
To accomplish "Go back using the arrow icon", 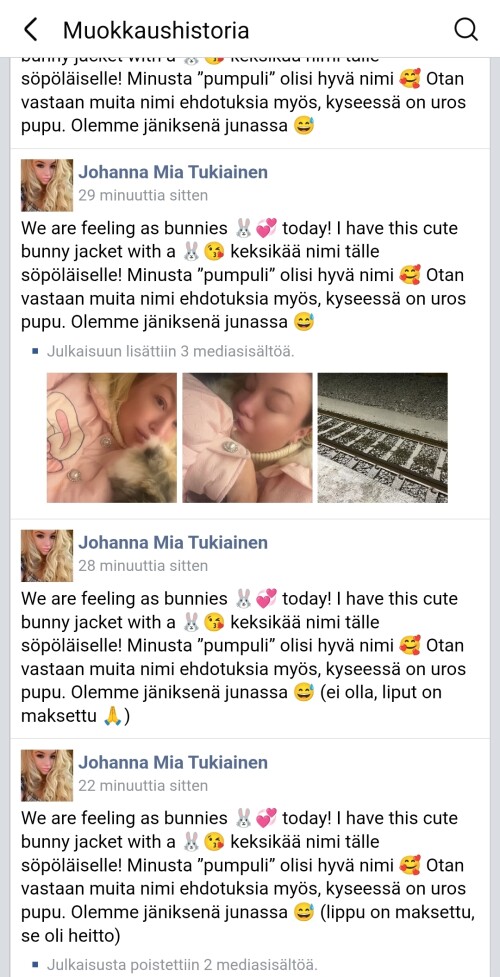I will point(30,29).
